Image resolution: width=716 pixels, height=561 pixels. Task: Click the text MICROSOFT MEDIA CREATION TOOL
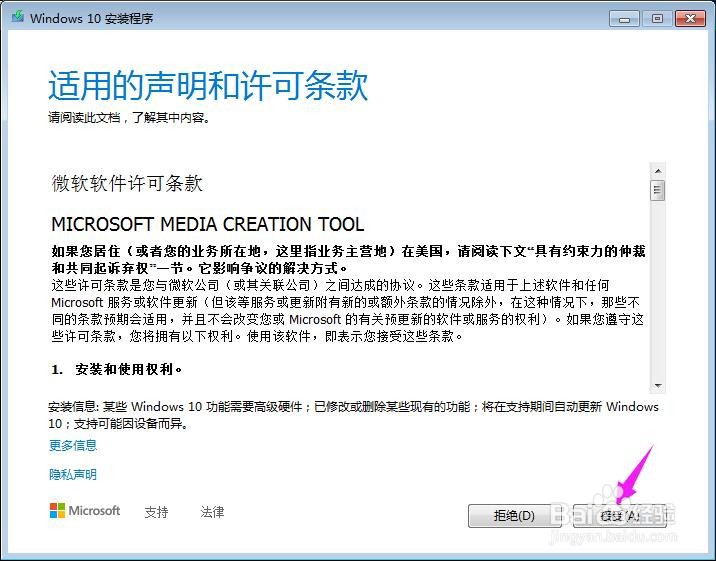click(x=208, y=224)
